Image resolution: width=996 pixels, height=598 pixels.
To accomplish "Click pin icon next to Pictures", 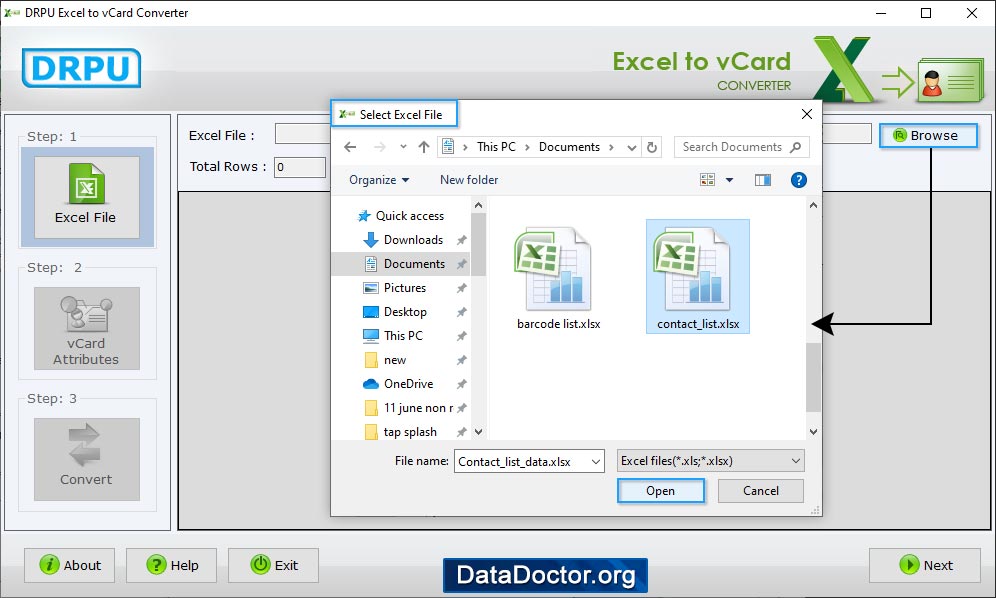I will coord(462,288).
